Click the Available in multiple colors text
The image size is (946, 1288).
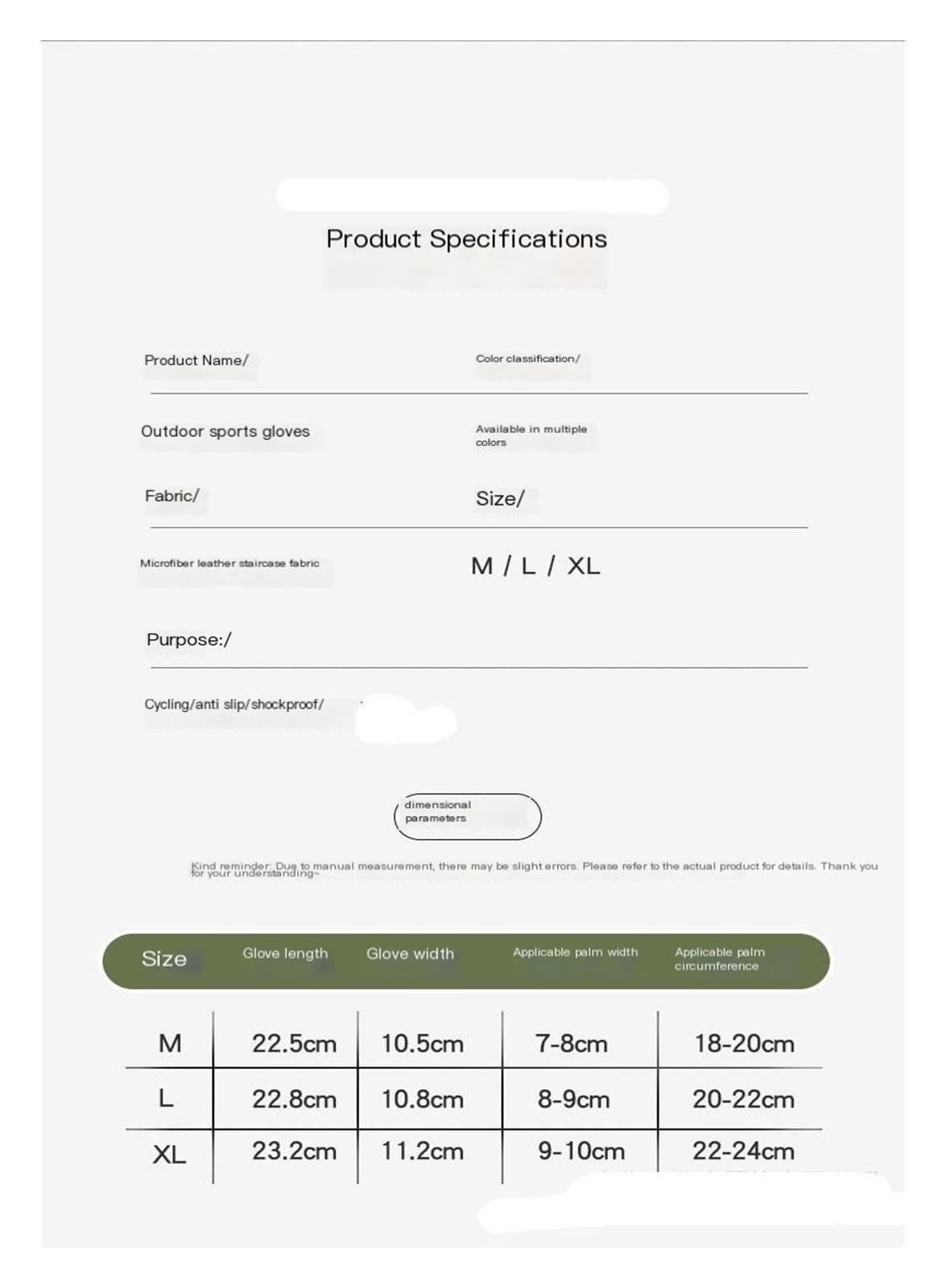531,436
